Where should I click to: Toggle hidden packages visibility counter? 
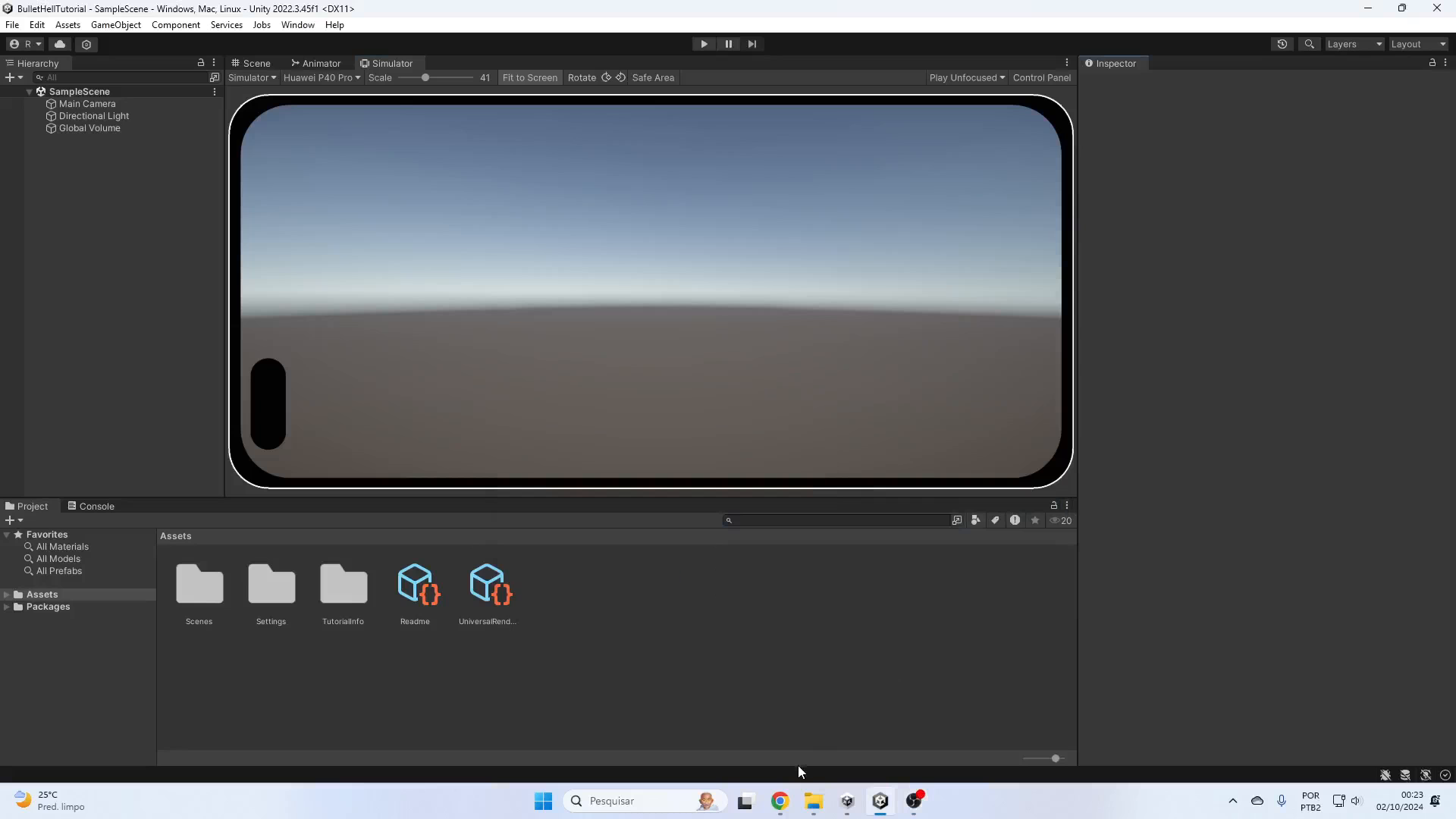(x=1060, y=520)
